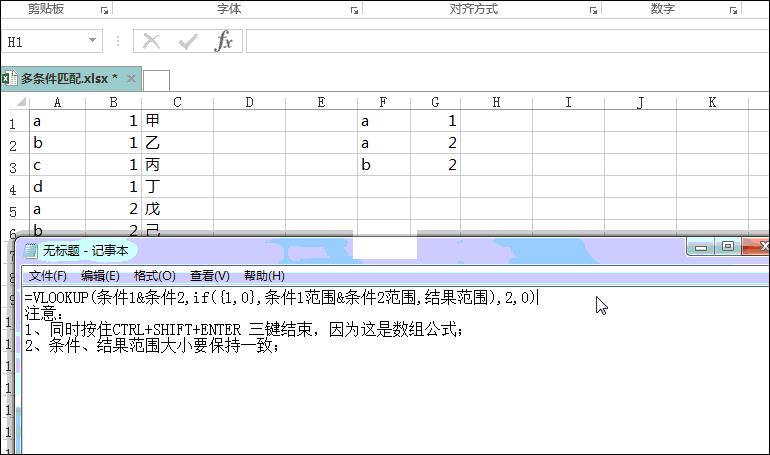The height and width of the screenshot is (455, 770).
Task: Open Insert Function fx button
Action: click(223, 41)
